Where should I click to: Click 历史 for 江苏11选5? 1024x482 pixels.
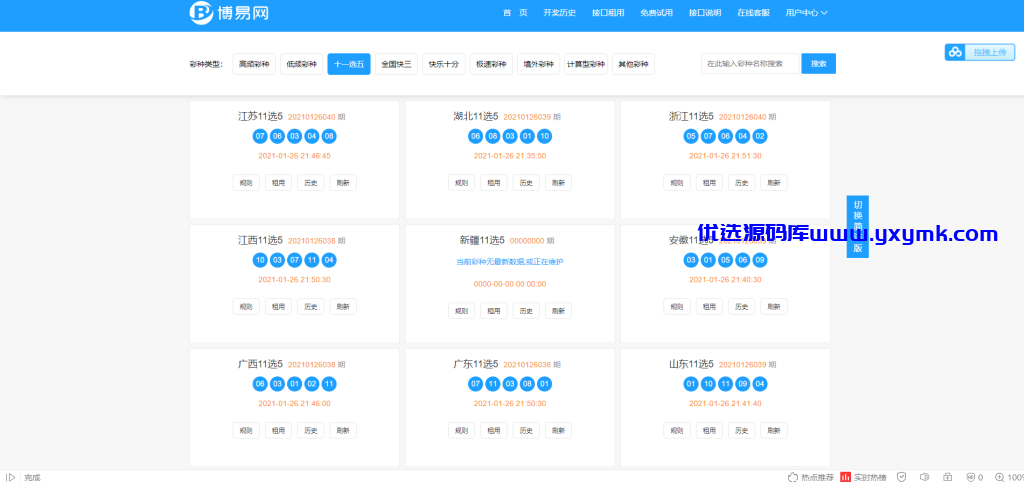coord(310,182)
